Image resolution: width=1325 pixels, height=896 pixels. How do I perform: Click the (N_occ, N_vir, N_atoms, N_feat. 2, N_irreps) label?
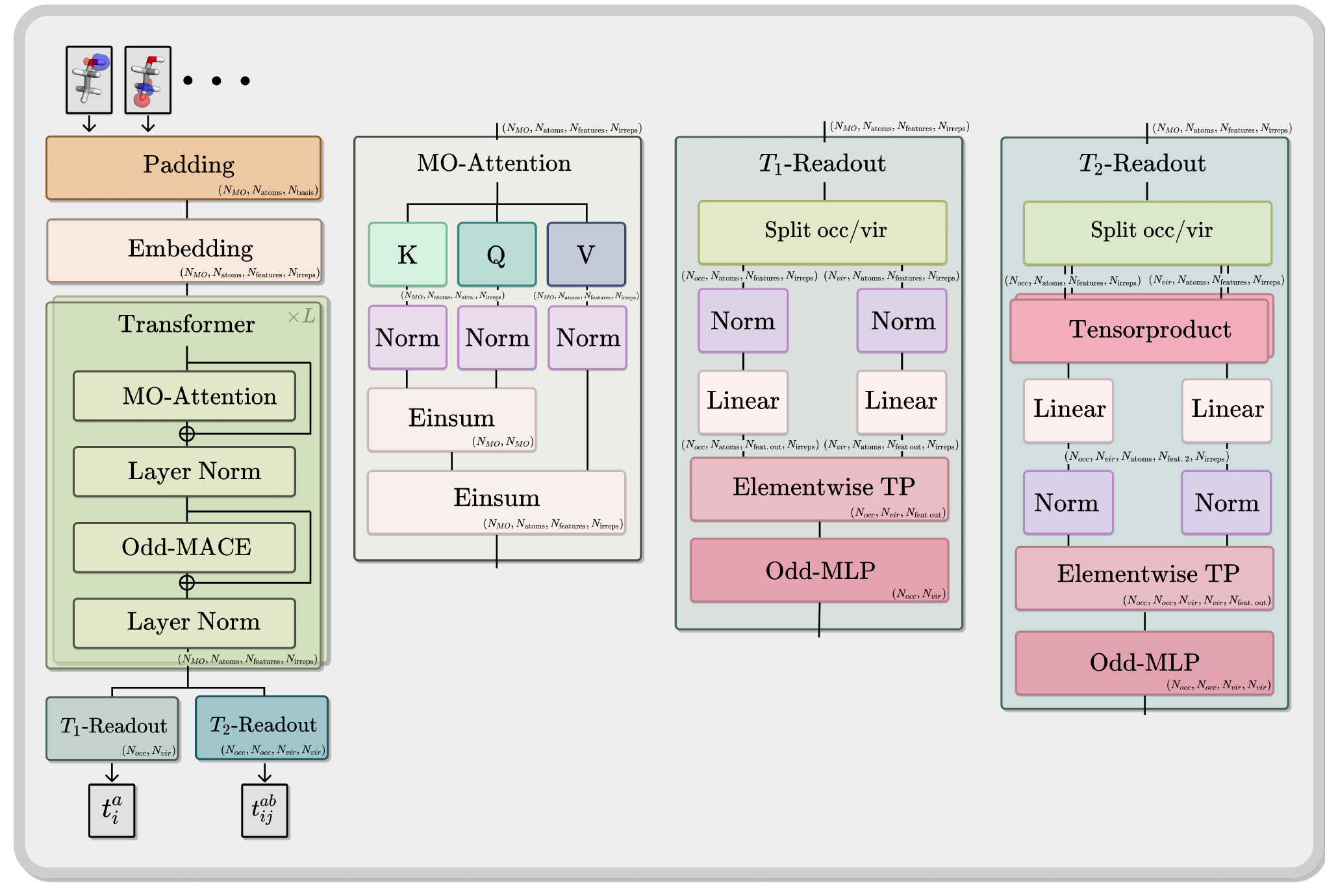click(1146, 457)
